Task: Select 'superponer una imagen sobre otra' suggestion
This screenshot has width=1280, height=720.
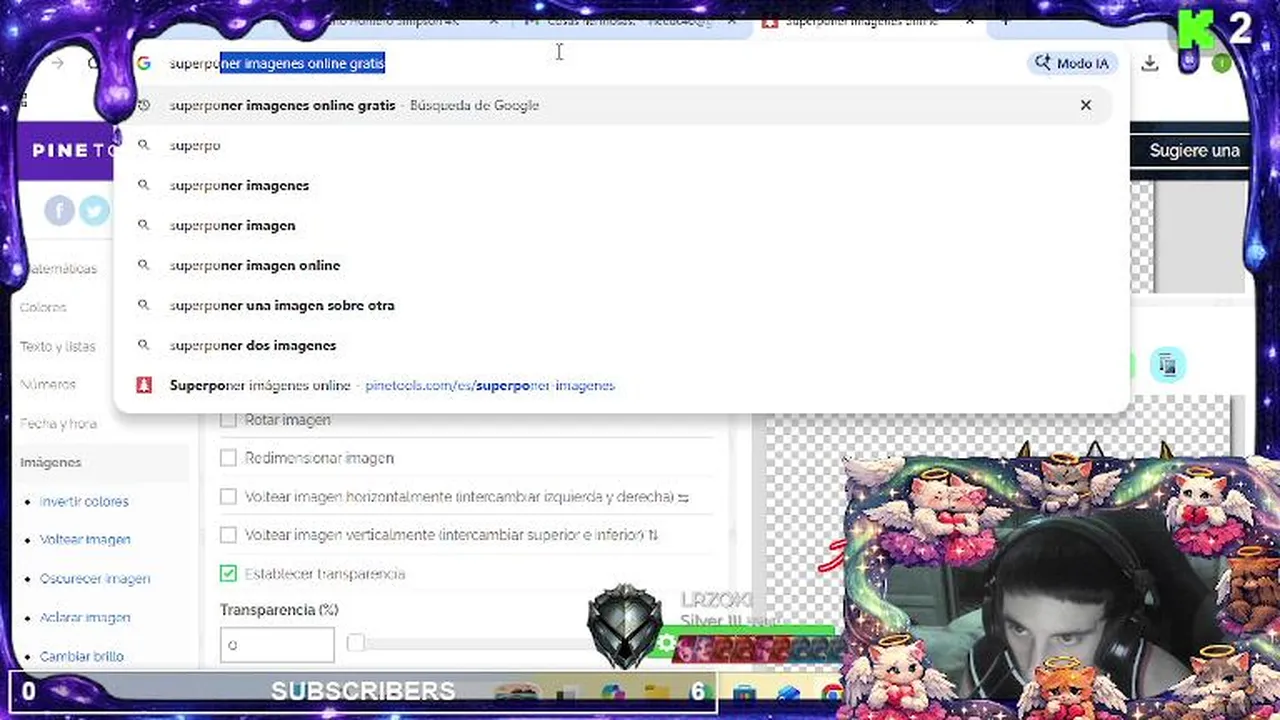Action: (282, 305)
